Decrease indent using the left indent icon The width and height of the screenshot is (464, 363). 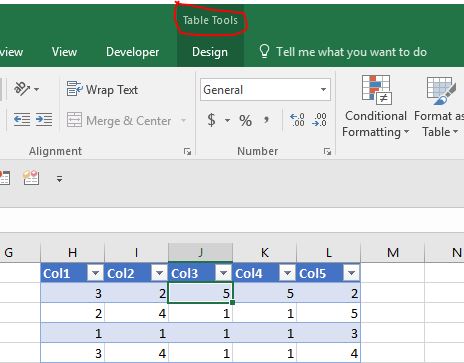point(22,119)
